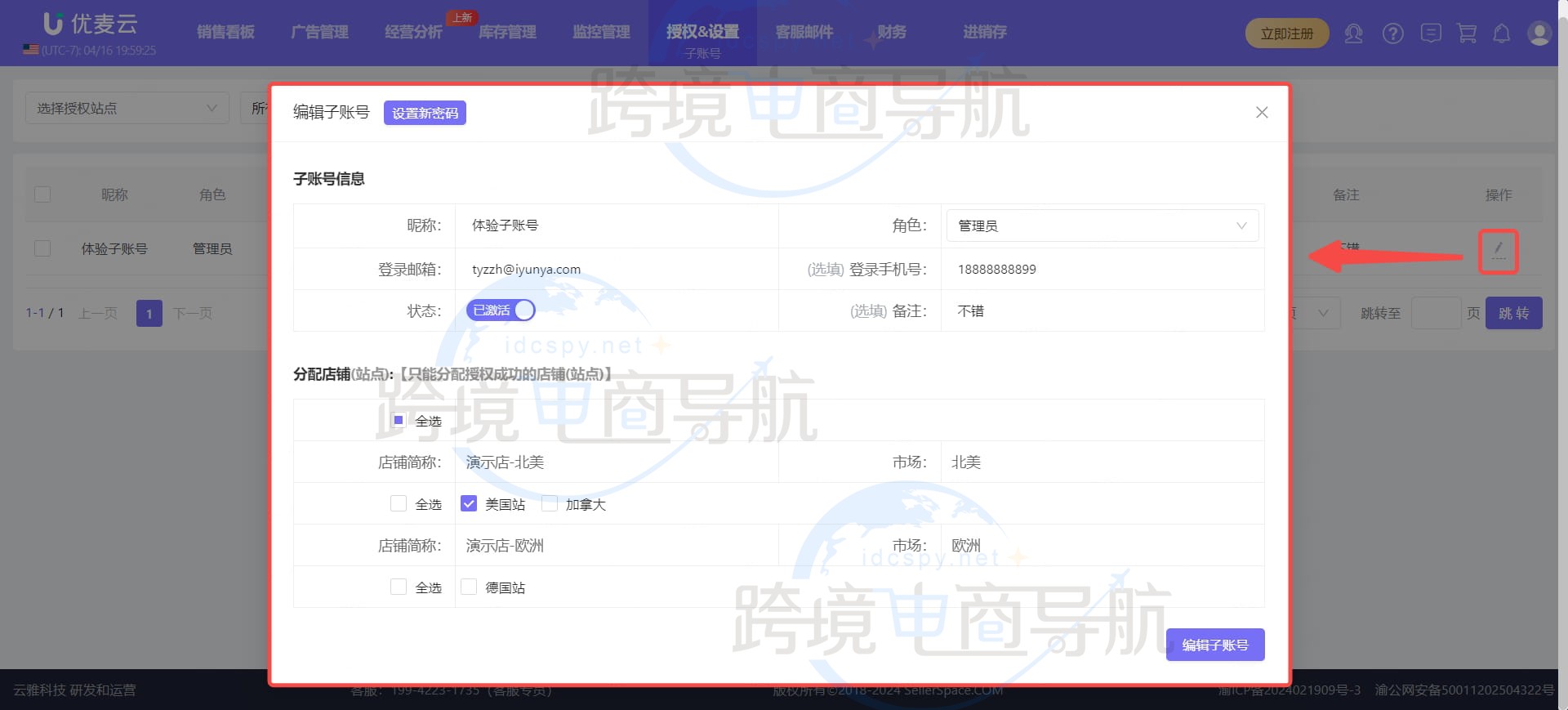The width and height of the screenshot is (1568, 710).
Task: Click the pencil edit icon in the operation column
Action: pyautogui.click(x=1498, y=250)
